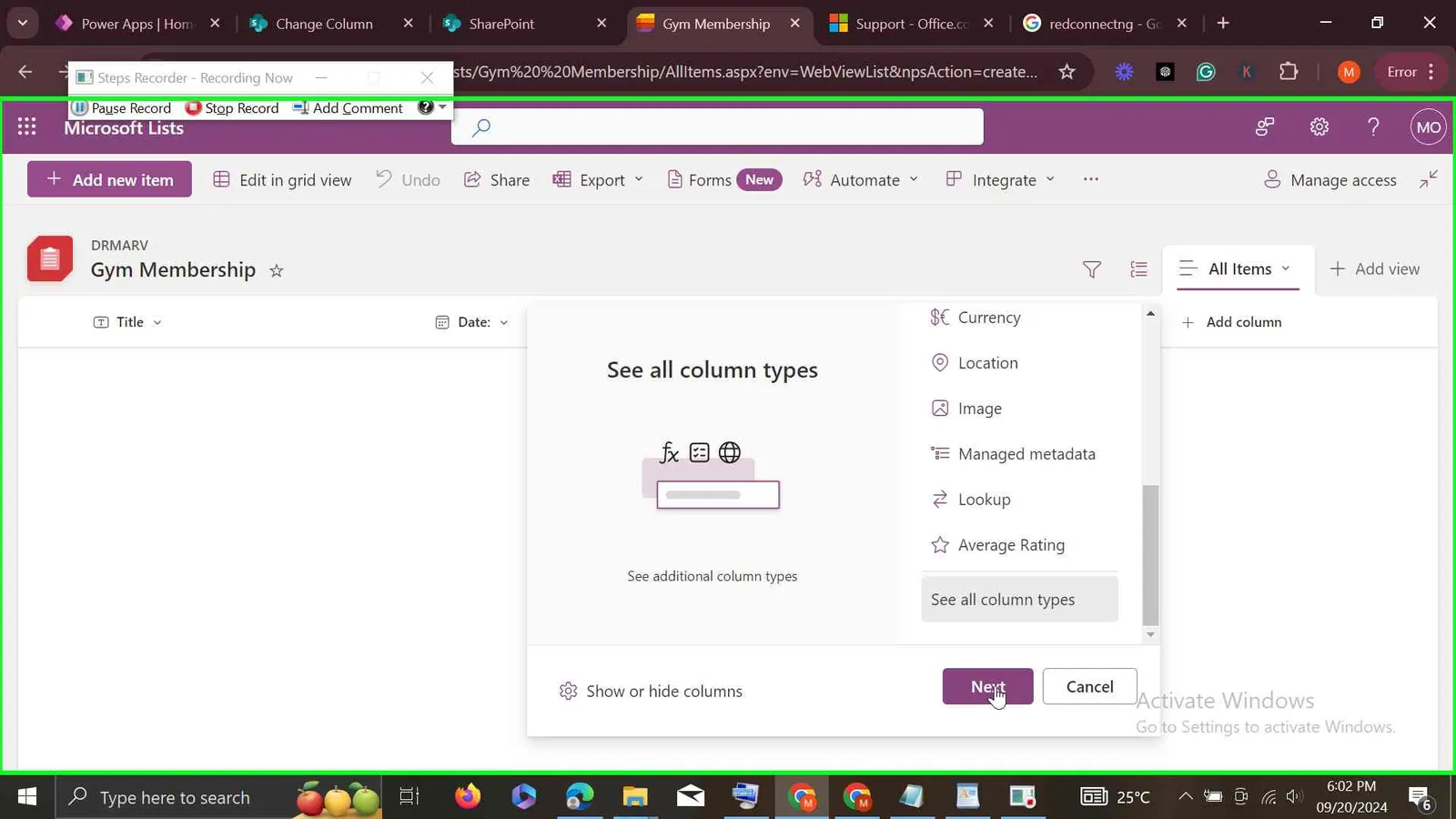The width and height of the screenshot is (1456, 819).
Task: Switch to the Change Column browser tab
Action: coord(330,24)
